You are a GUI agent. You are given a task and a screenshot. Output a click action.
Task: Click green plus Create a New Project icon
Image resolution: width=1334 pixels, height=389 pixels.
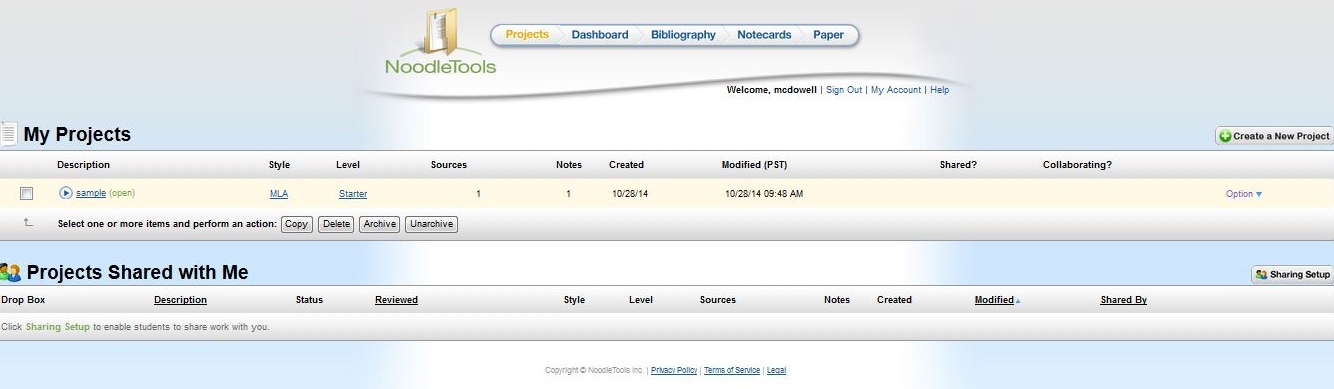pyautogui.click(x=1225, y=136)
